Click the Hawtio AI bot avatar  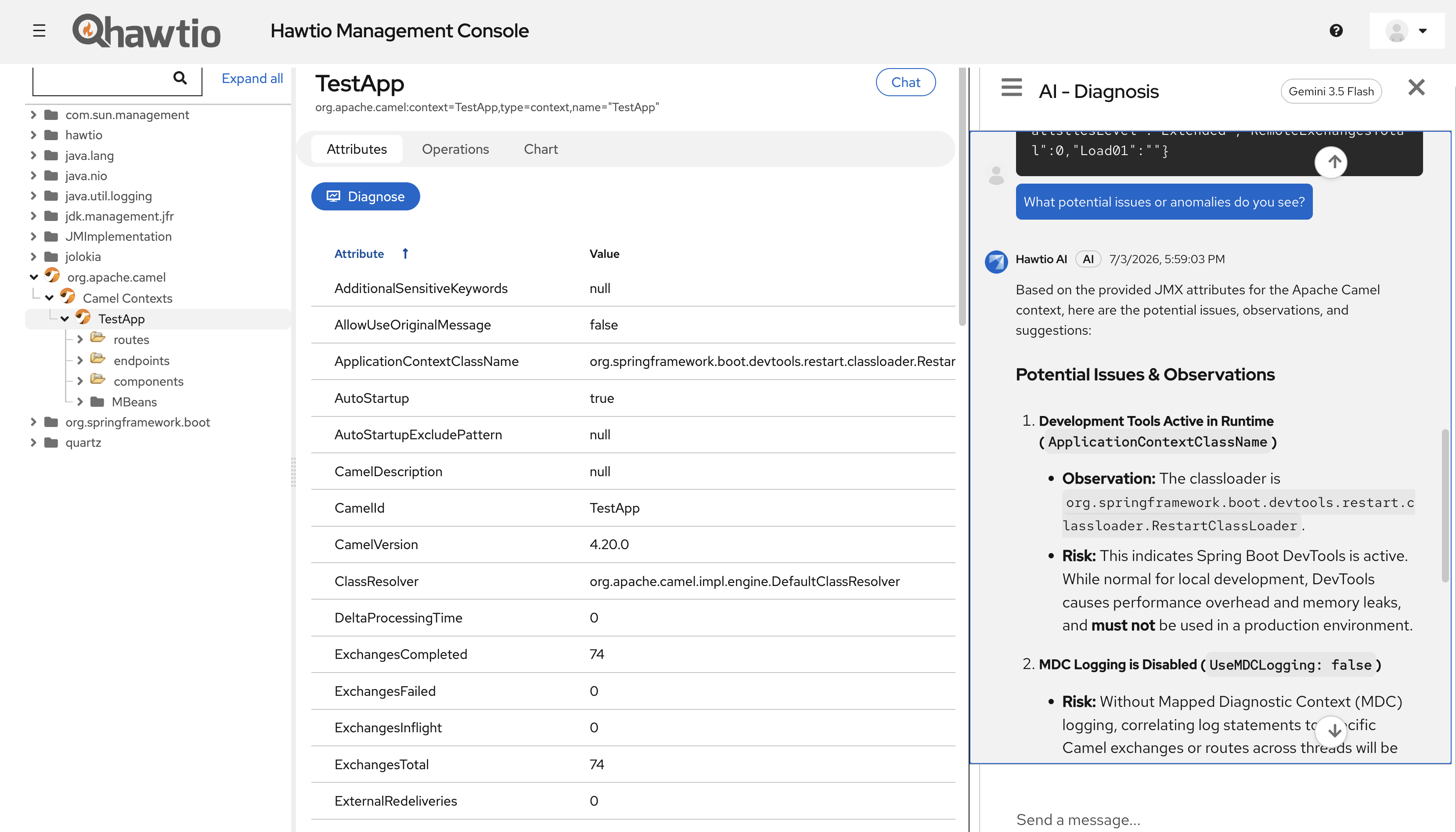[x=996, y=262]
